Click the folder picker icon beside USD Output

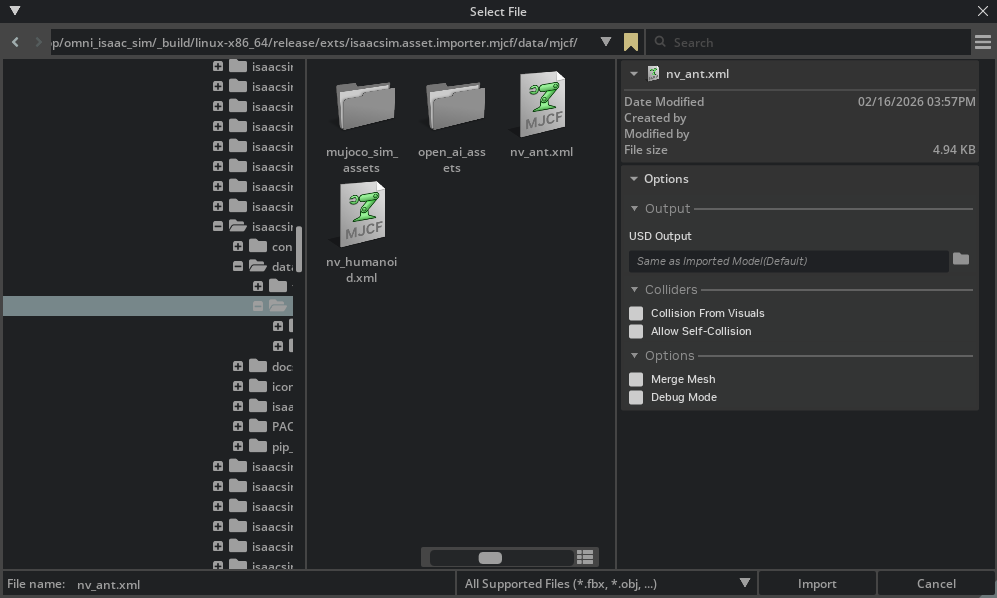[x=961, y=260]
